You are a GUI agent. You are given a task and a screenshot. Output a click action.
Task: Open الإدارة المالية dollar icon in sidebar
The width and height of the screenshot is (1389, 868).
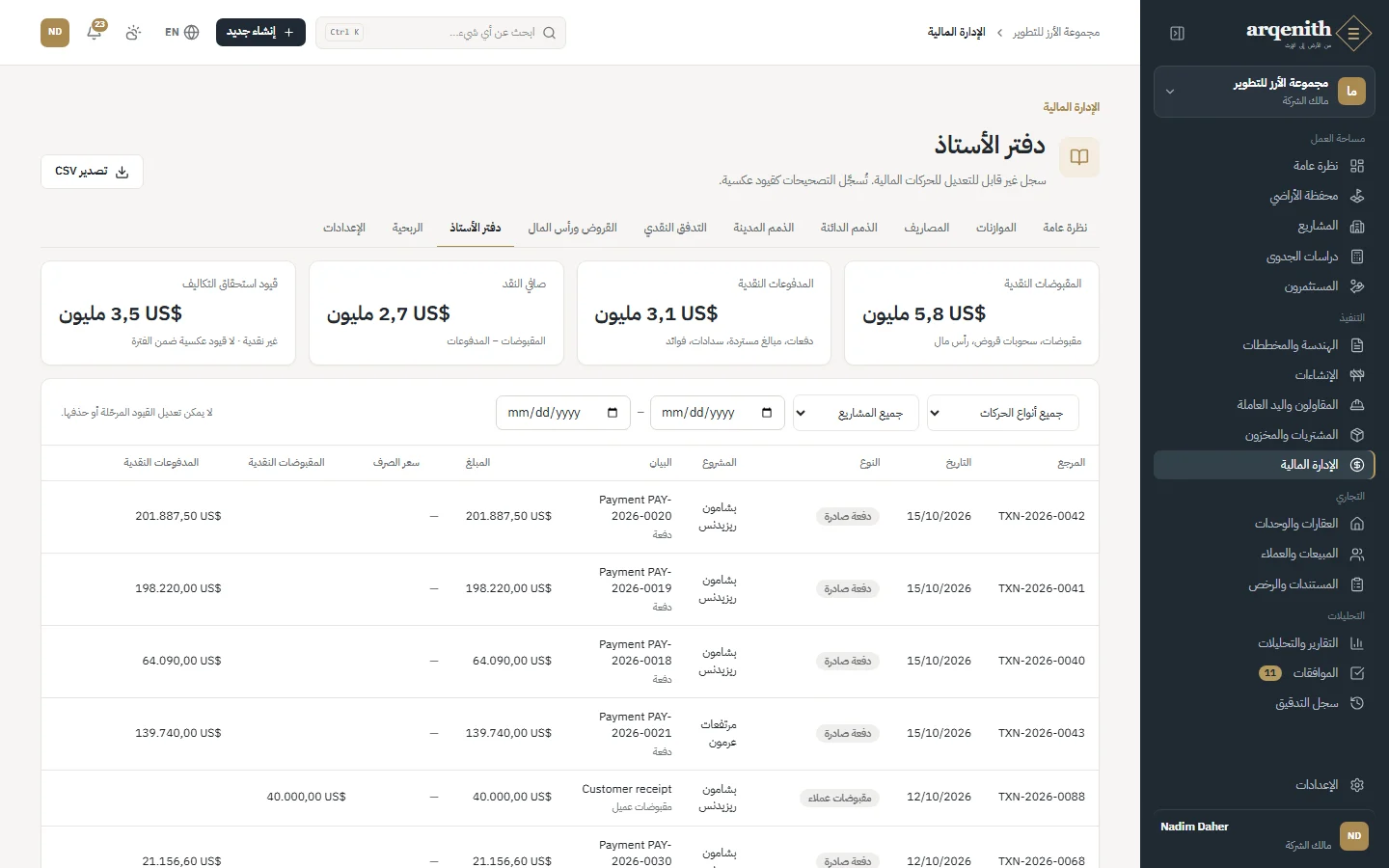1357,465
